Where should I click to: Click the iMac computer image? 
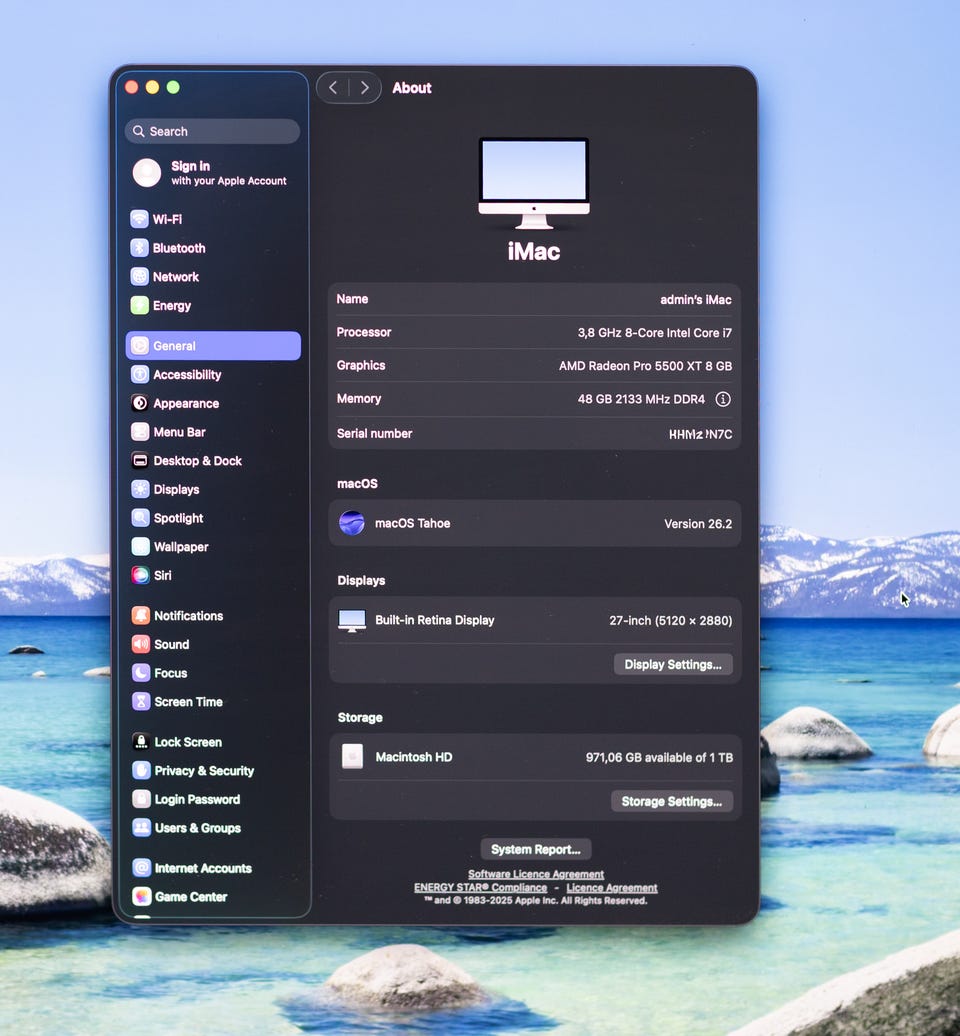click(534, 183)
